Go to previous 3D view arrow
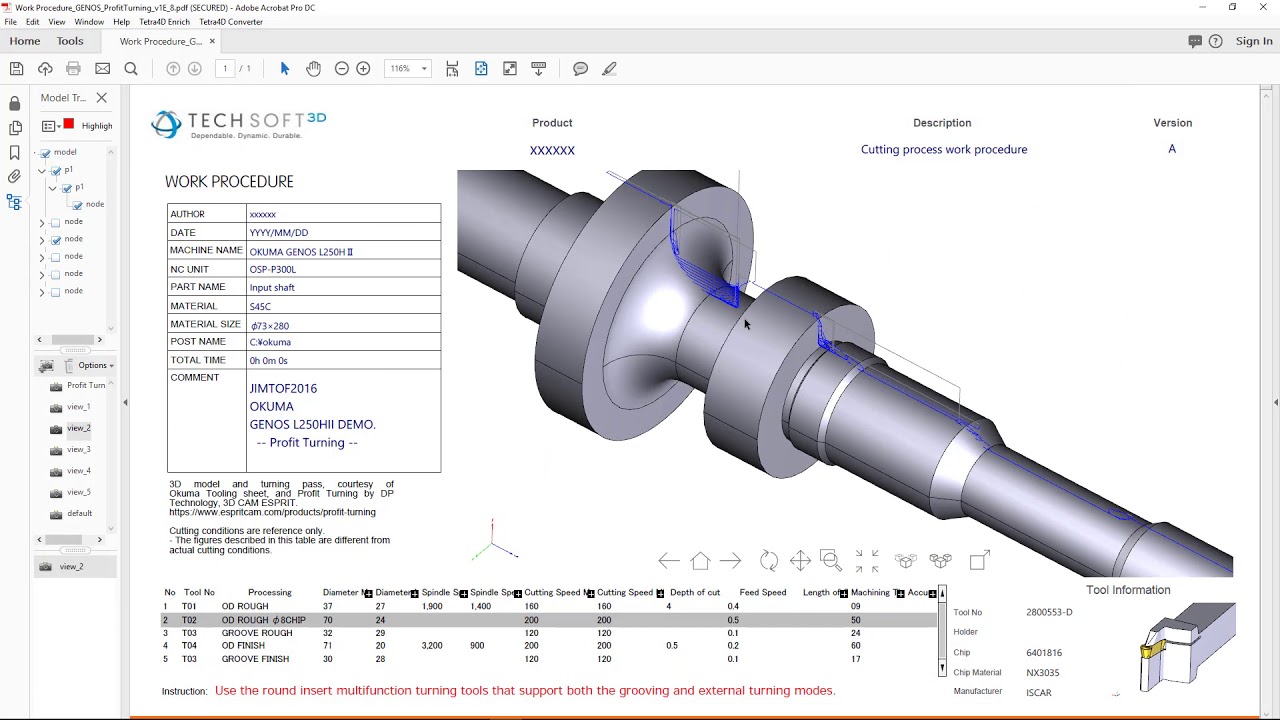The image size is (1280, 720). 669,561
